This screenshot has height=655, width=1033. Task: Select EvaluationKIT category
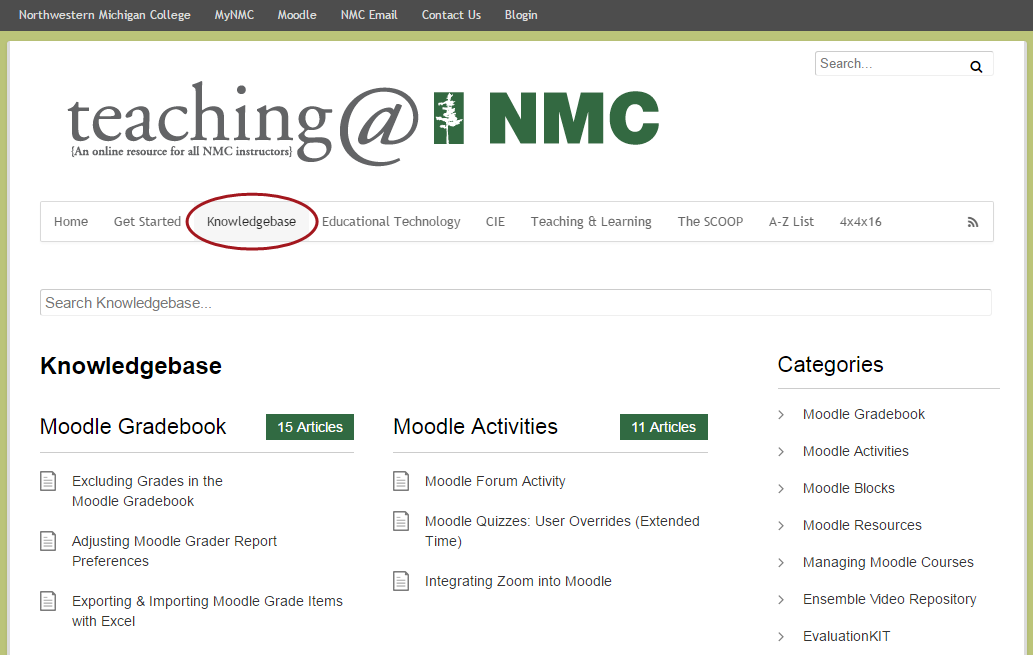coord(846,636)
